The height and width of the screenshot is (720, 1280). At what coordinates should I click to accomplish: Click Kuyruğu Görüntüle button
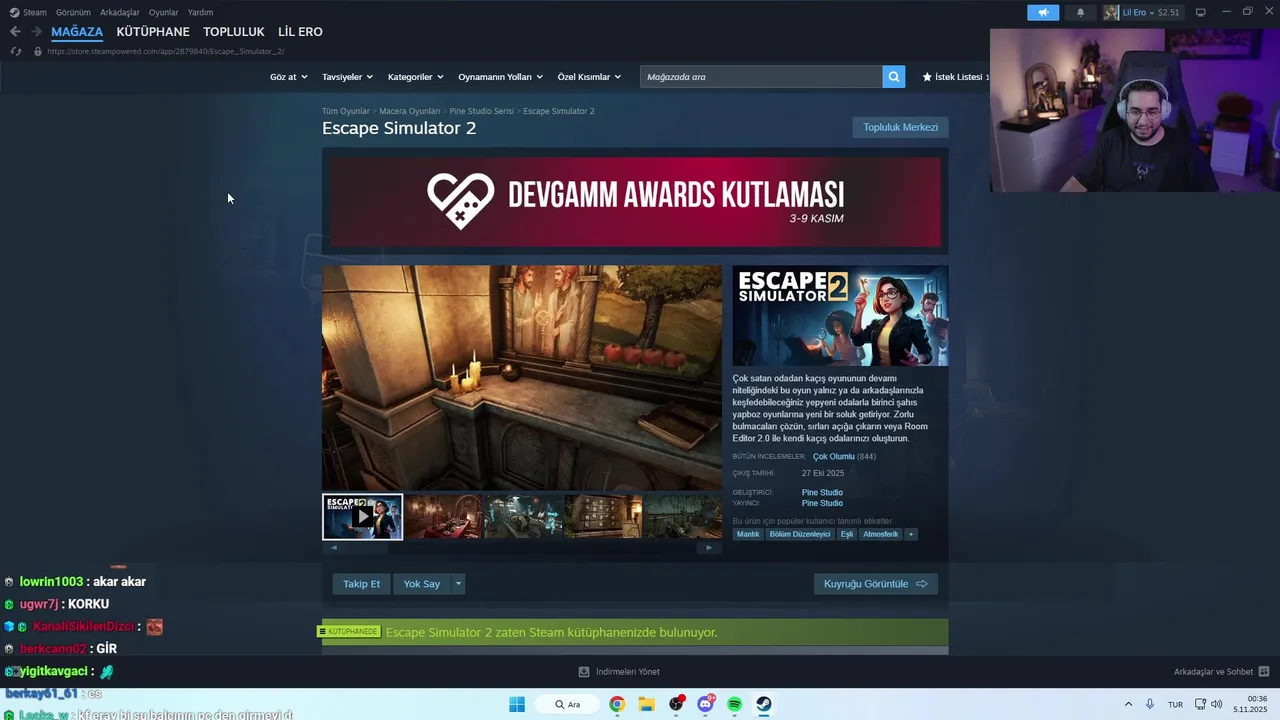[x=875, y=584]
